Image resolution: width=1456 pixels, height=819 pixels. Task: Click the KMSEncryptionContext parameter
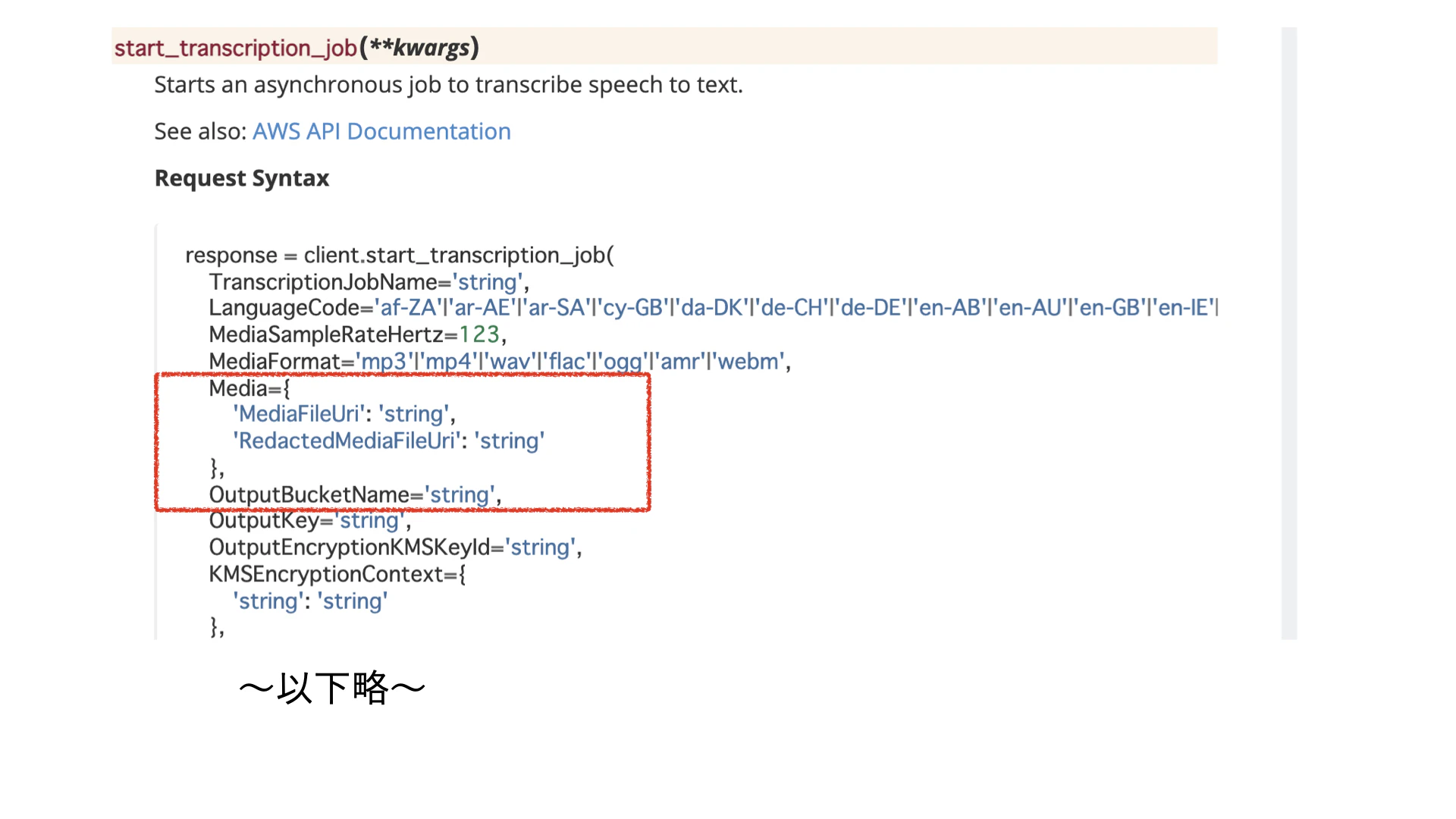(326, 574)
